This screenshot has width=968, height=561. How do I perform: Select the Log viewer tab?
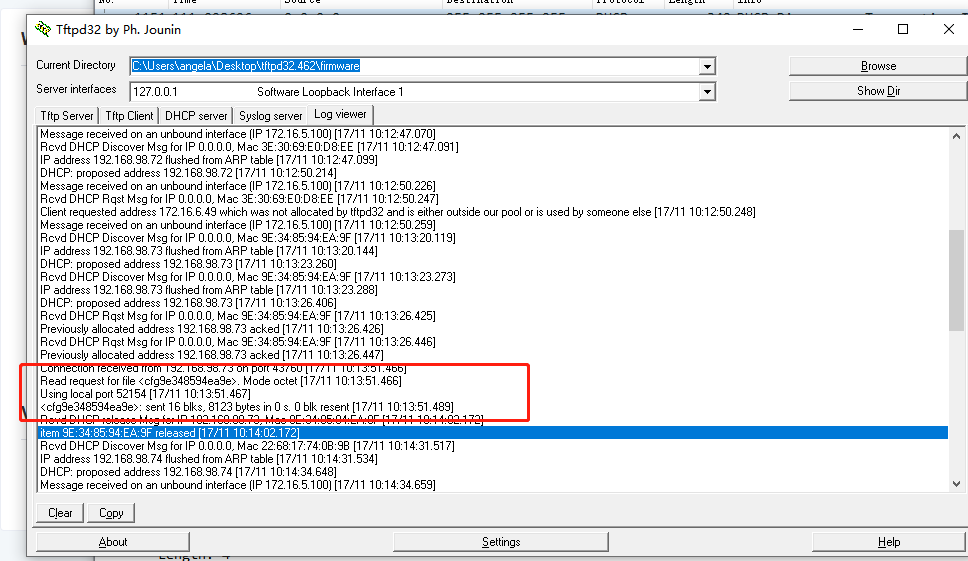(340, 114)
